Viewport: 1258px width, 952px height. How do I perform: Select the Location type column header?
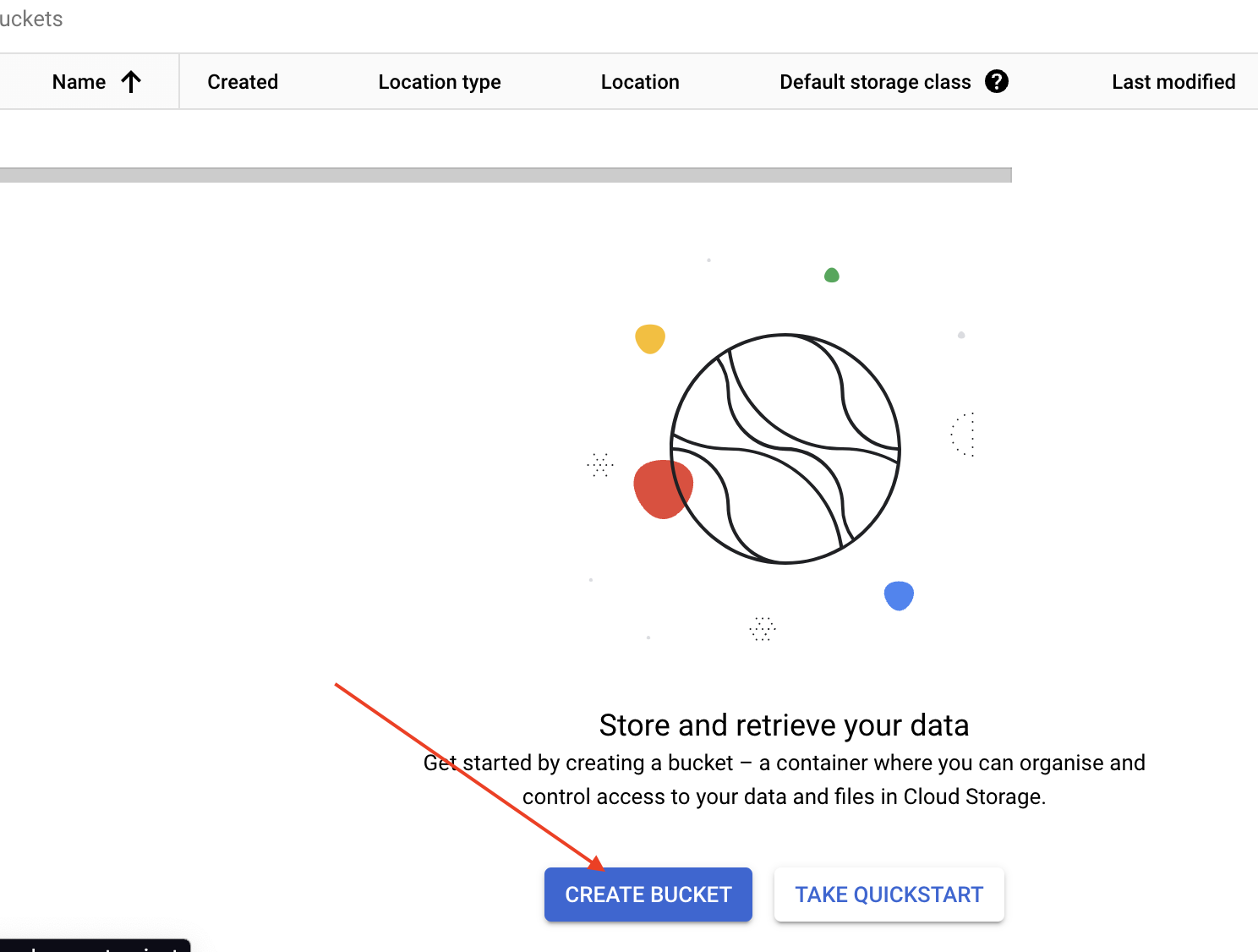(439, 82)
